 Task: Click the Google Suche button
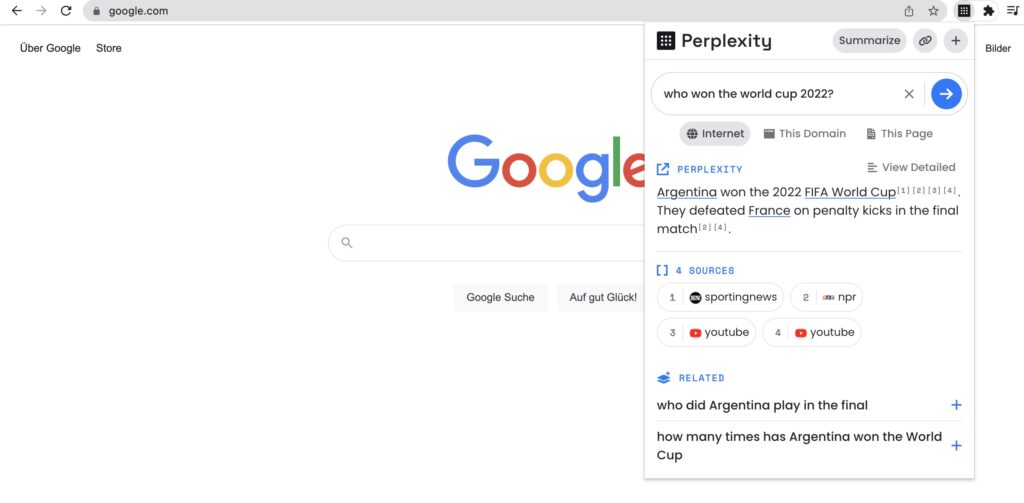pos(500,297)
